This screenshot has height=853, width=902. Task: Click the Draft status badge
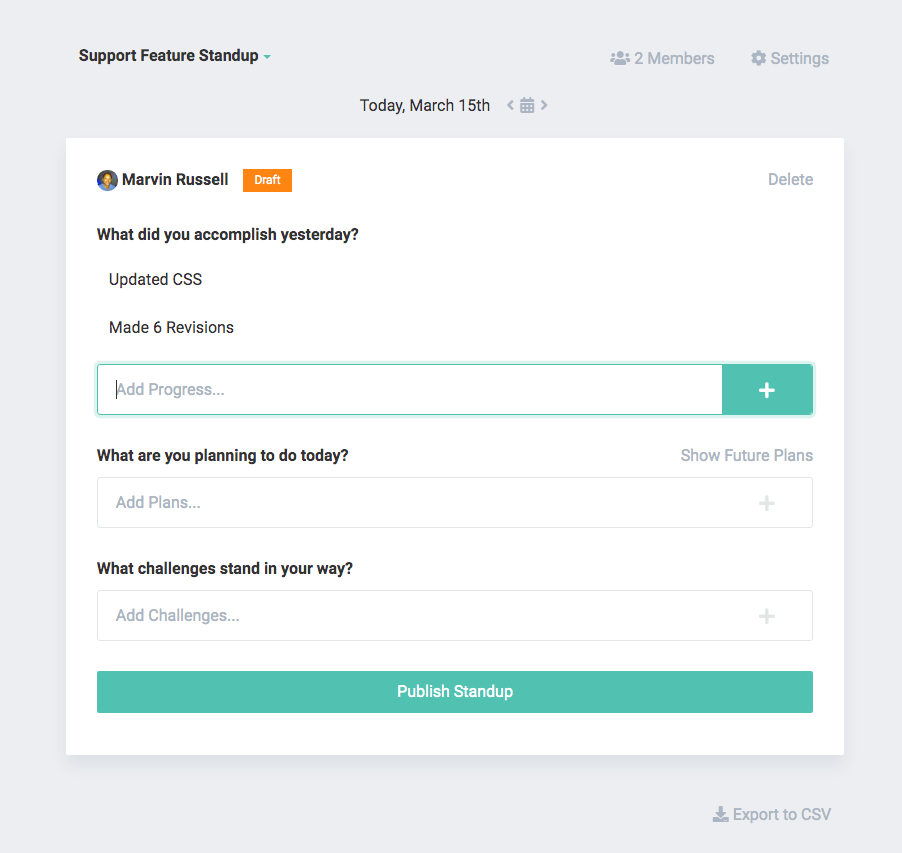pyautogui.click(x=267, y=180)
